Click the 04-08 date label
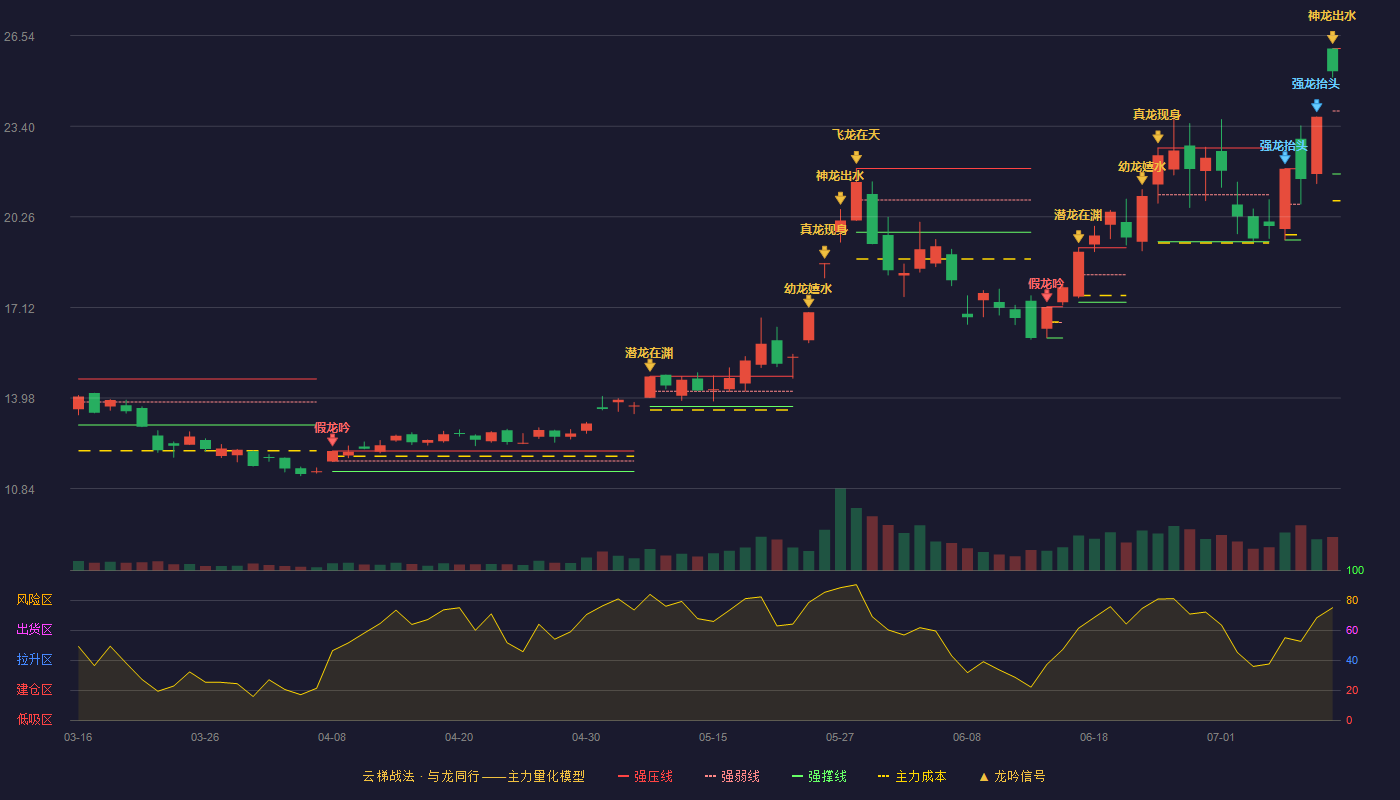The width and height of the screenshot is (1400, 800). pos(332,737)
